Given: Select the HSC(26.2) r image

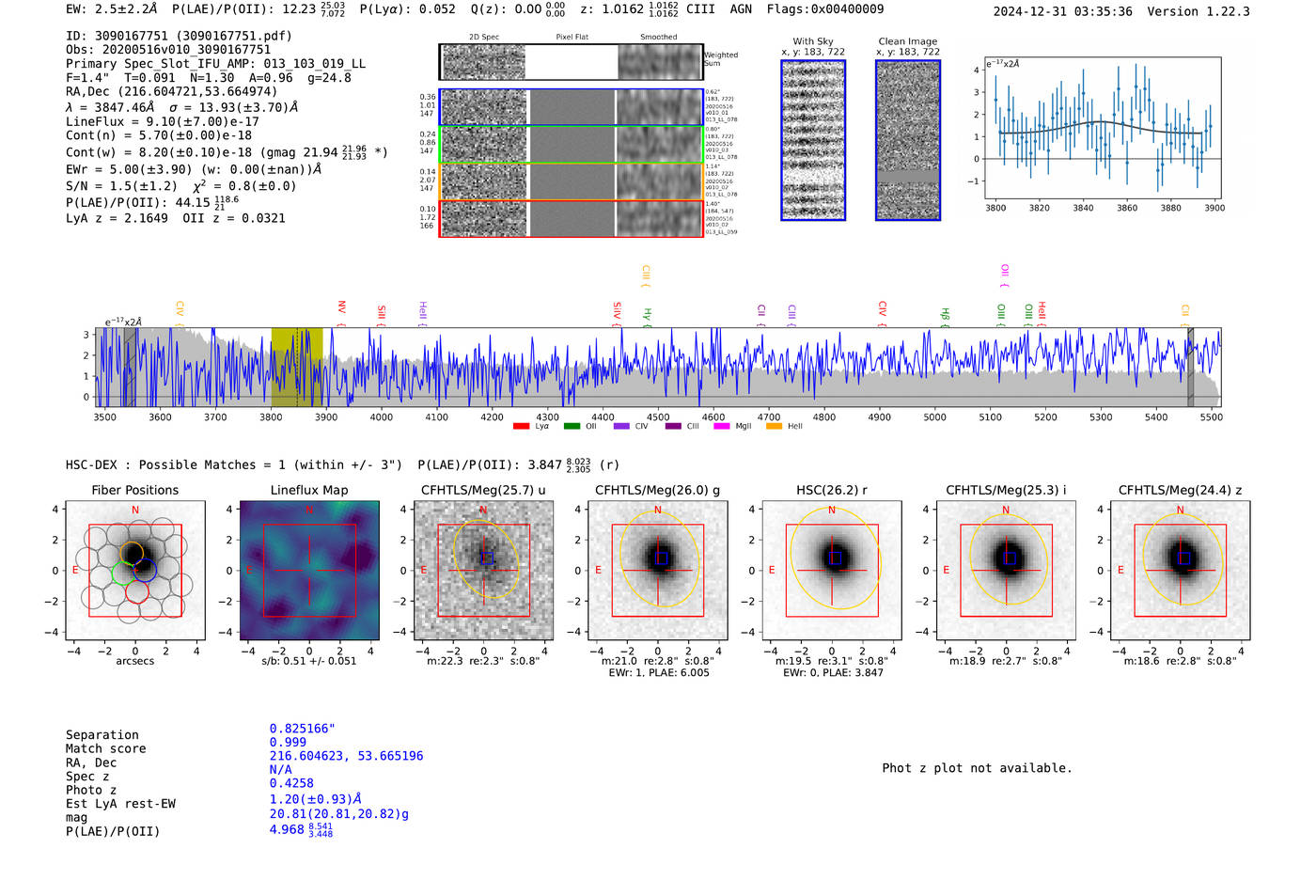Looking at the screenshot, I should 832,571.
